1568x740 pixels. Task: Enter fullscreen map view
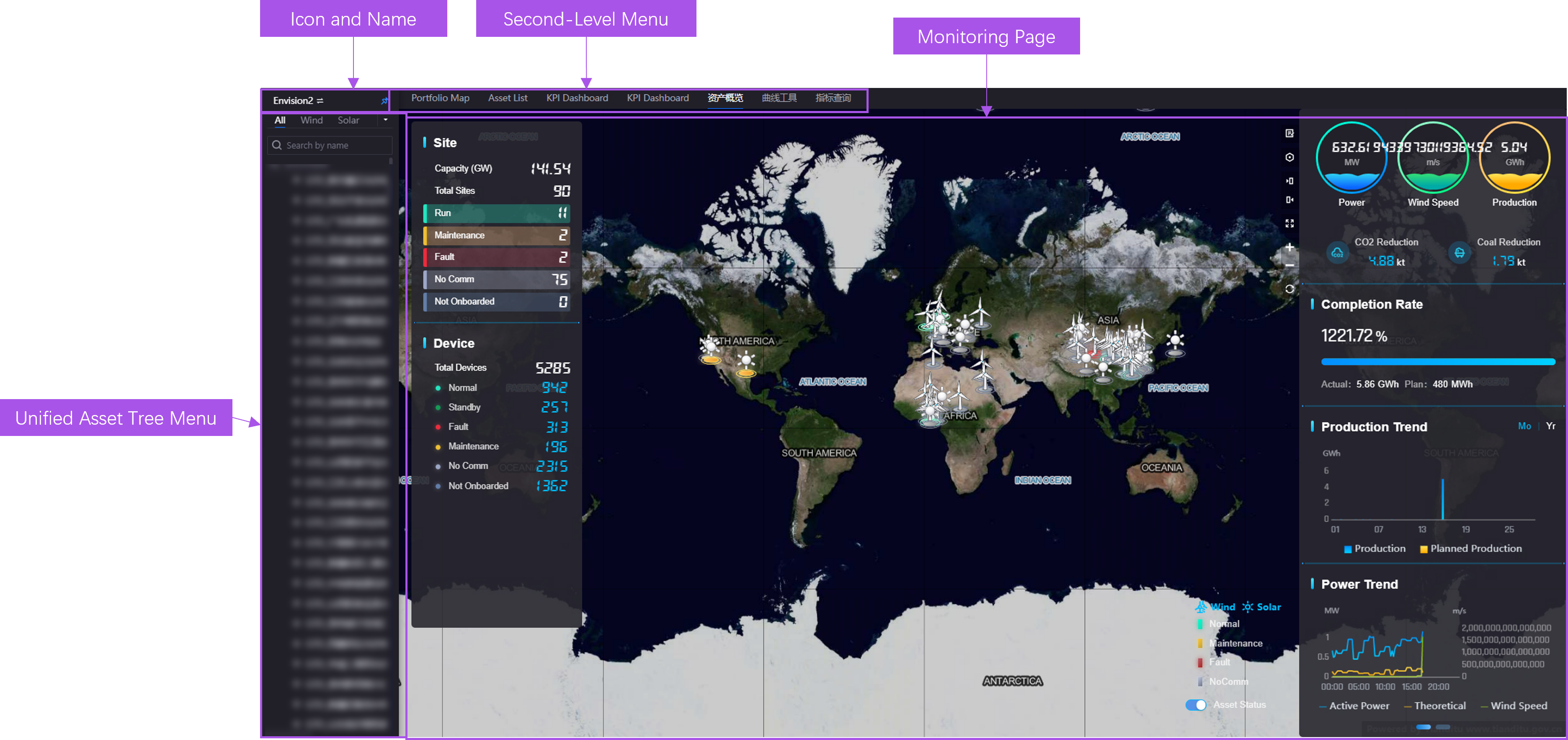click(1290, 223)
